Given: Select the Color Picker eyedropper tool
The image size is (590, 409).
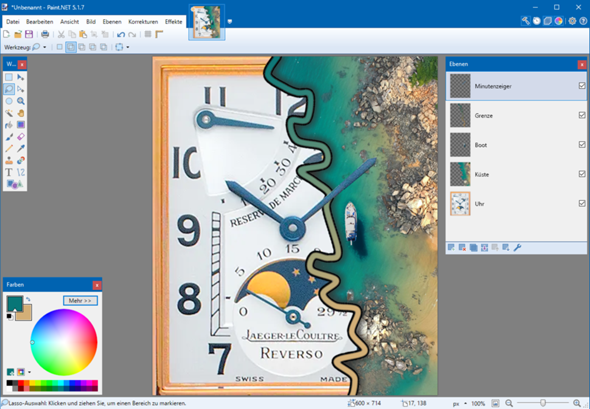Looking at the screenshot, I should click(21, 149).
